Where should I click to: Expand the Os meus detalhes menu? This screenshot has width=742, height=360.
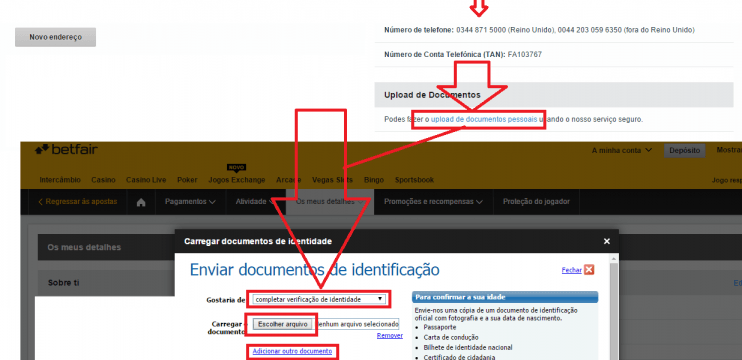pos(330,202)
